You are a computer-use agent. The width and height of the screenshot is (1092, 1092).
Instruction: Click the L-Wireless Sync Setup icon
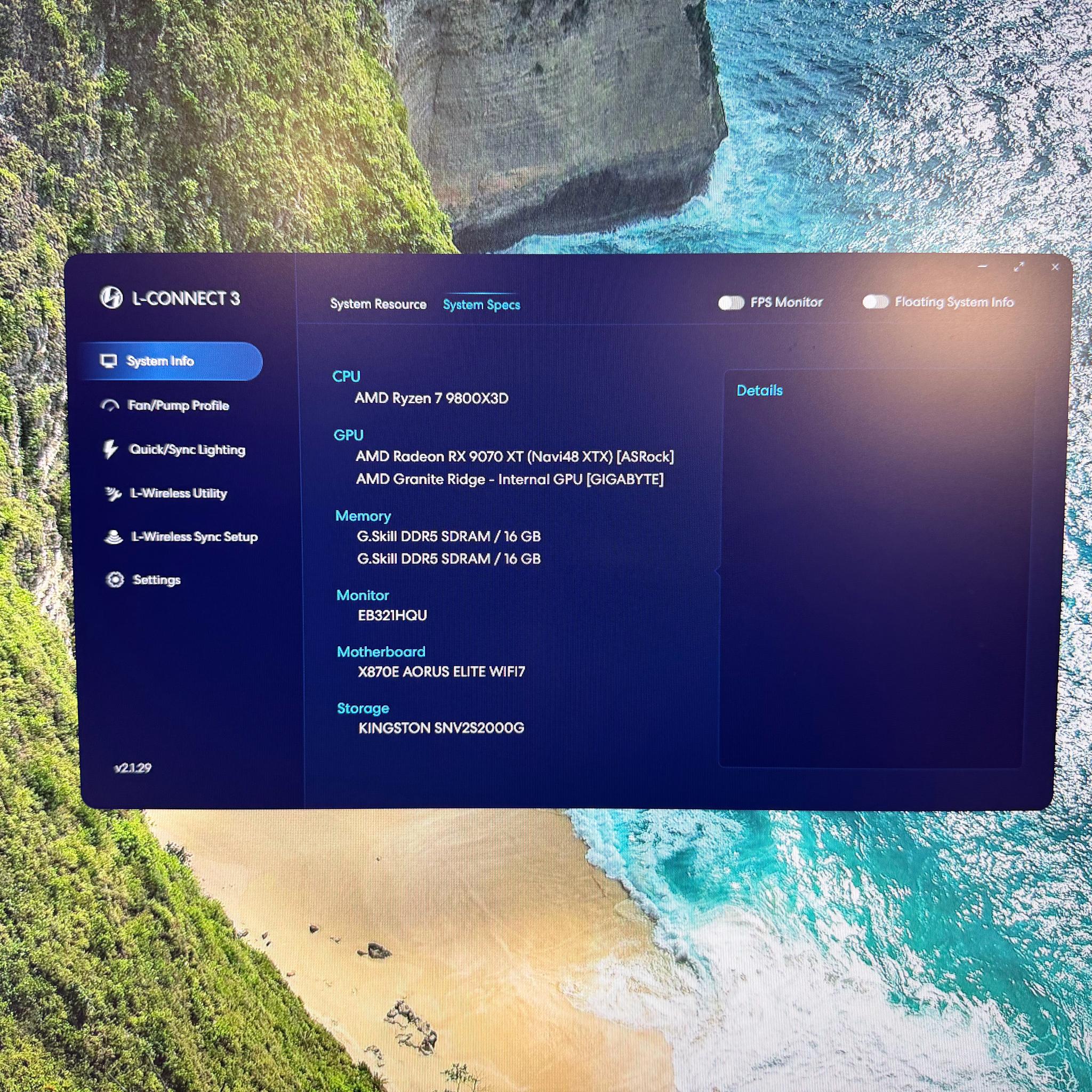pyautogui.click(x=114, y=536)
